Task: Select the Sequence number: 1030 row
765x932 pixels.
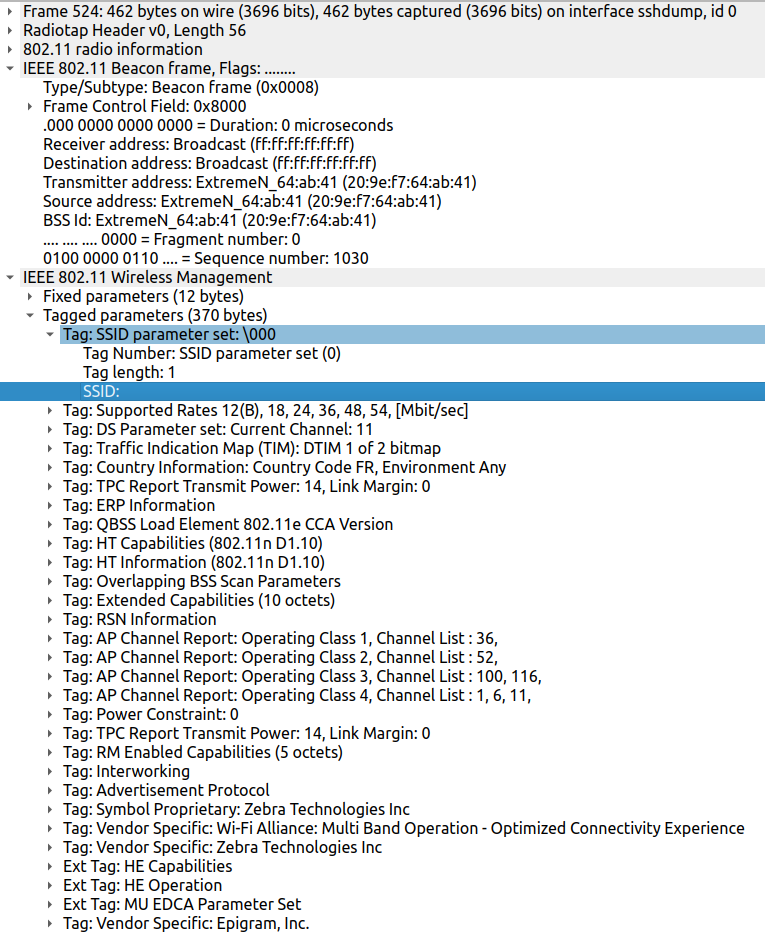Action: click(382, 259)
